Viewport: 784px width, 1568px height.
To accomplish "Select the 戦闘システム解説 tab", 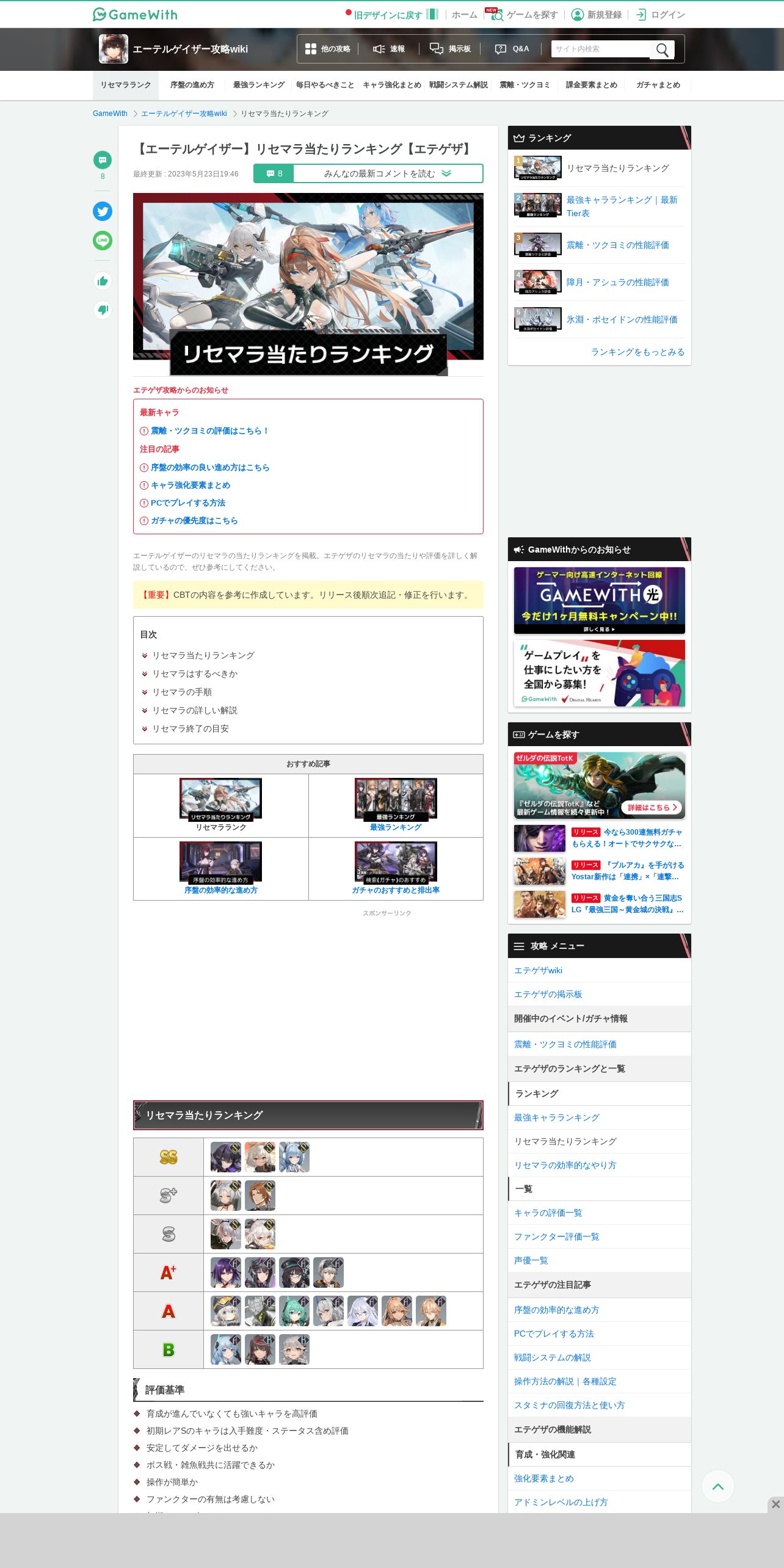I will pos(459,85).
